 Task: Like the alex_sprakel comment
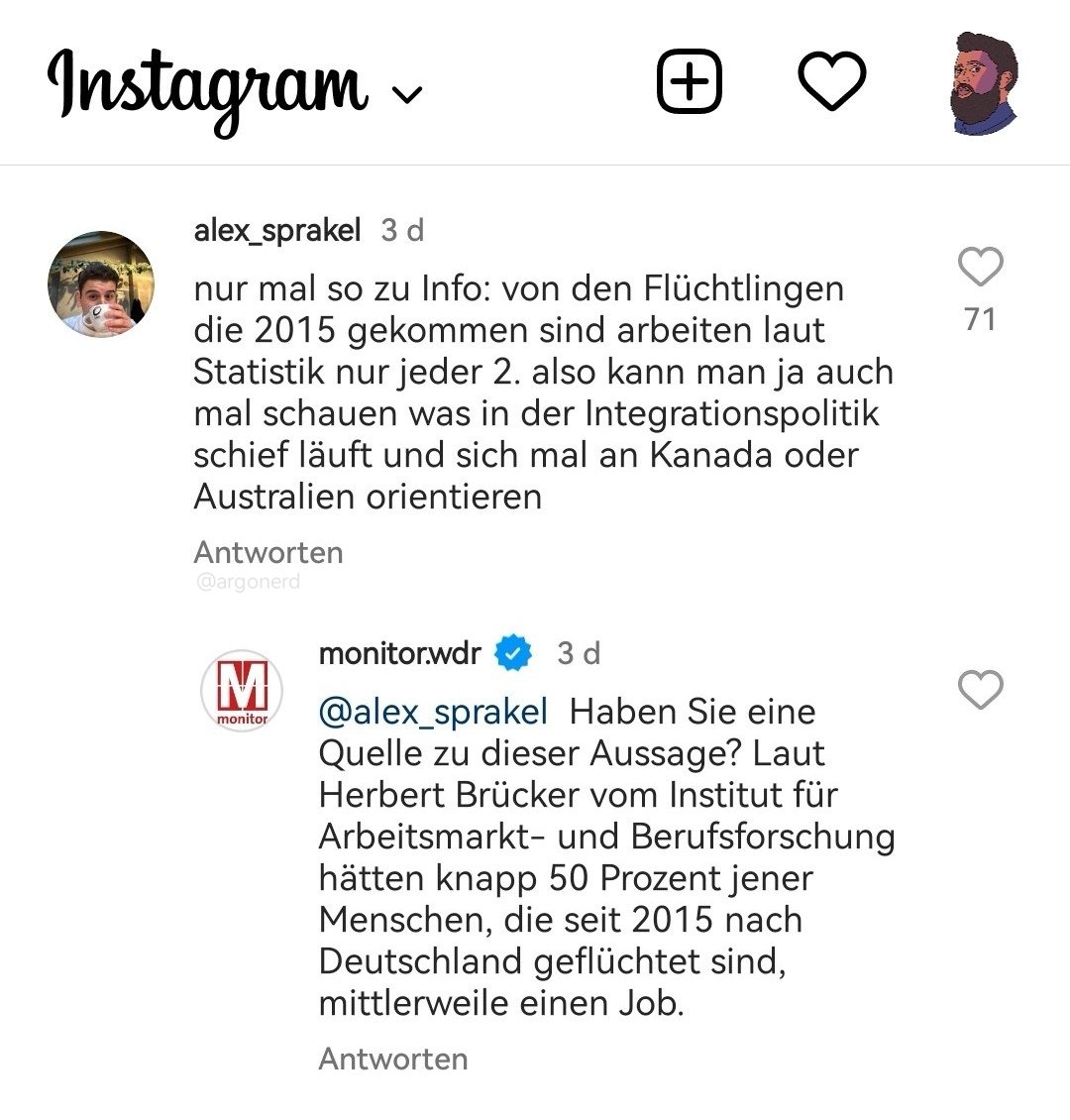click(981, 267)
